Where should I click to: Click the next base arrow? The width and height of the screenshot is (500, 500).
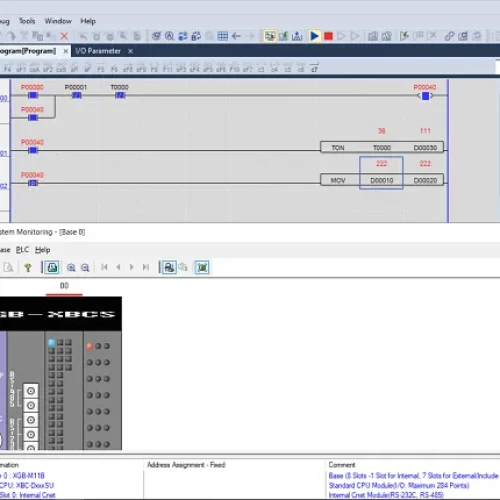pos(132,267)
